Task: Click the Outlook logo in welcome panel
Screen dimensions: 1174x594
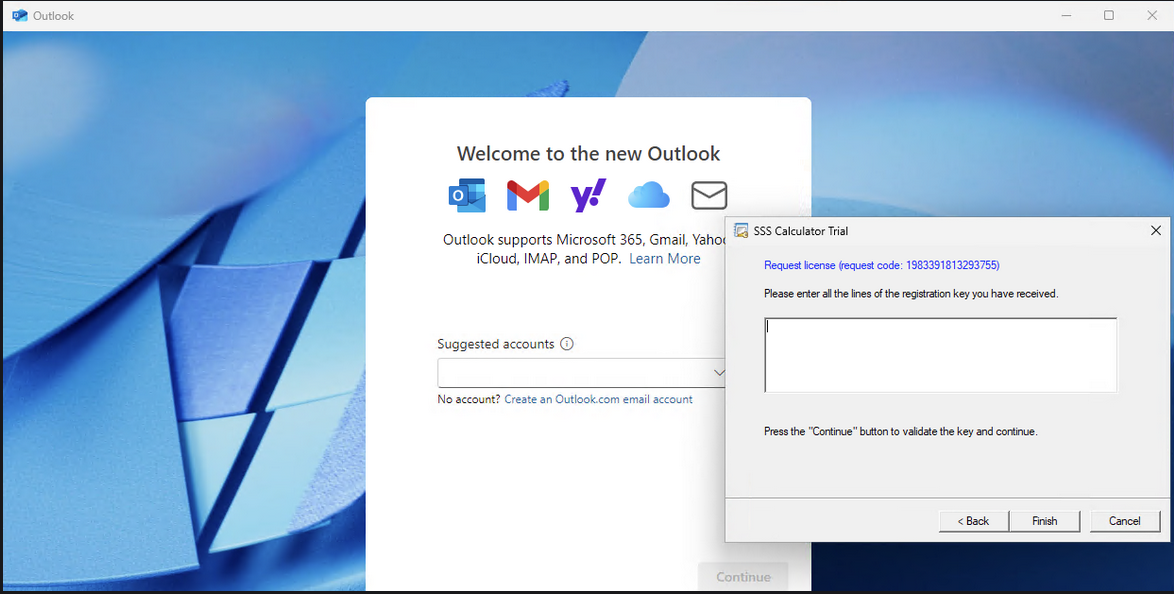Action: 466,195
